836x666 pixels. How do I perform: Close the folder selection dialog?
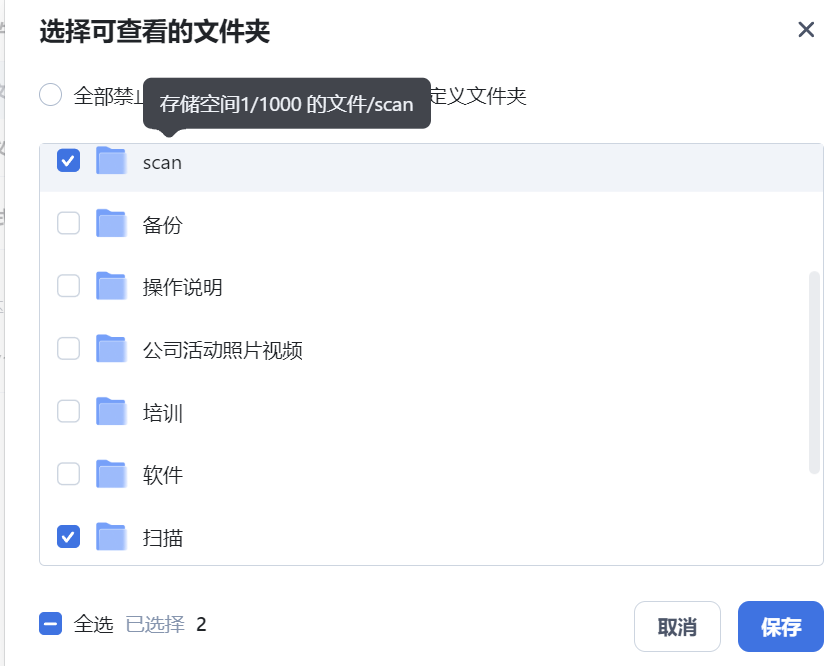[x=806, y=30]
